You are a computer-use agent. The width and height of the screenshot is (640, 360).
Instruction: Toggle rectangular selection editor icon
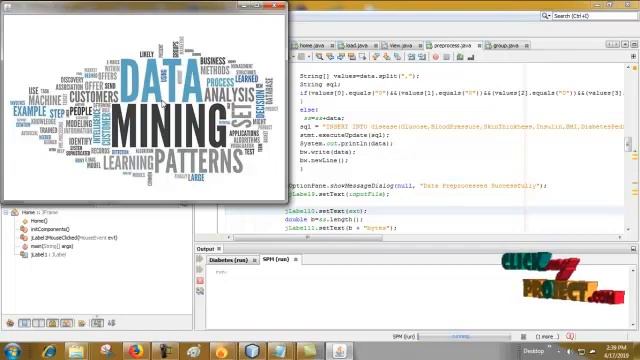click(x=362, y=57)
